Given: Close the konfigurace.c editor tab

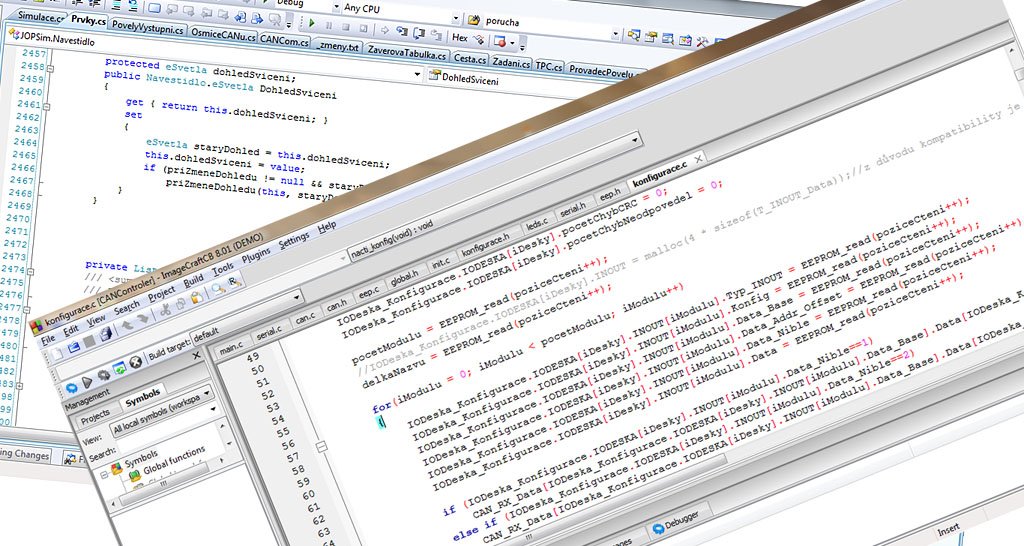Looking at the screenshot, I should [x=697, y=159].
